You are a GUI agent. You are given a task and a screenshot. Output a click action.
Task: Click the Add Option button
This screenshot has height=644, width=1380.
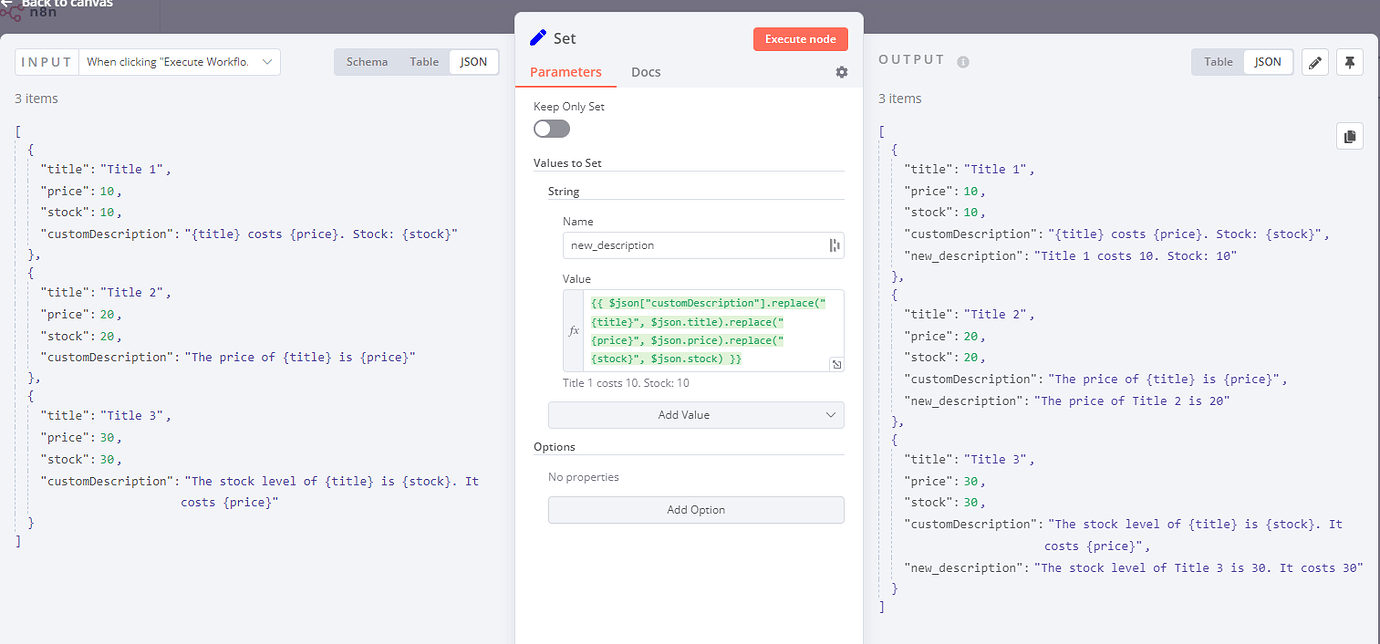696,509
